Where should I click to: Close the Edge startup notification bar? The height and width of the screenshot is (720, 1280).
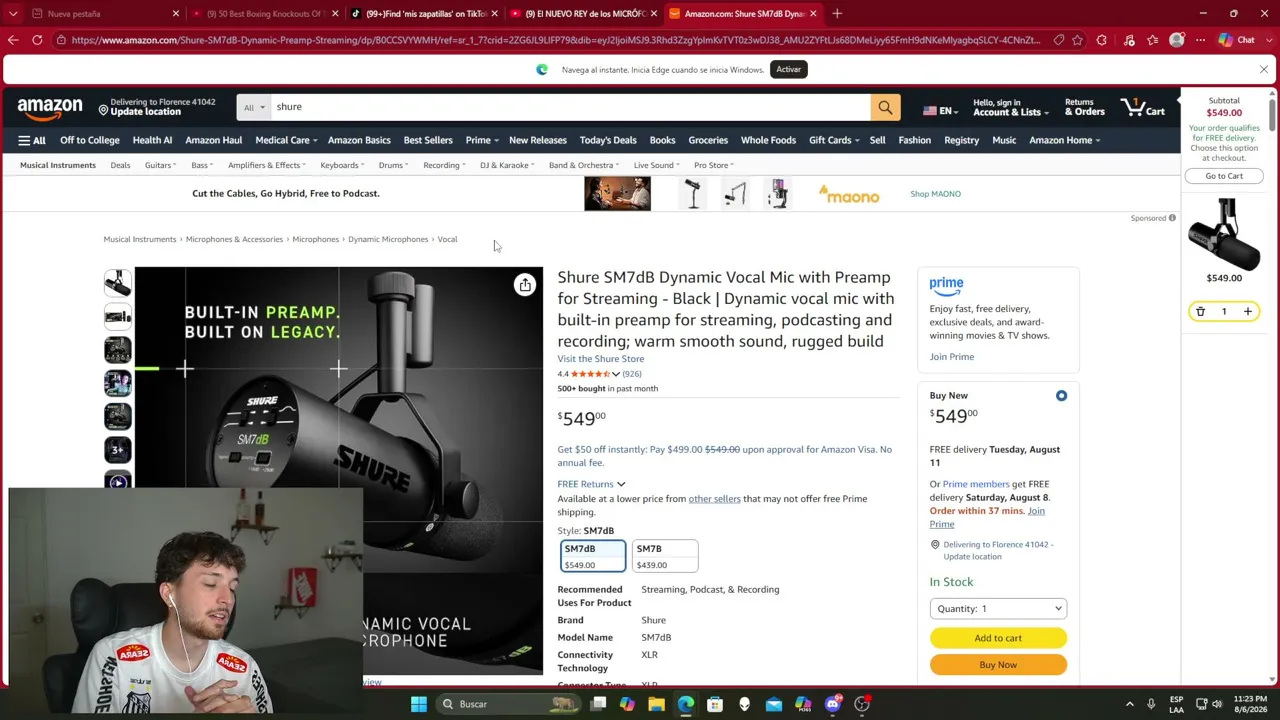pyautogui.click(x=1264, y=70)
